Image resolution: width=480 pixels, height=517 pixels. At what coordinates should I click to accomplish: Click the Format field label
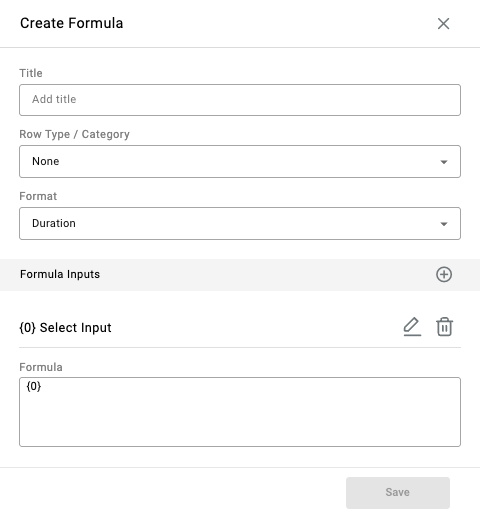tap(38, 196)
